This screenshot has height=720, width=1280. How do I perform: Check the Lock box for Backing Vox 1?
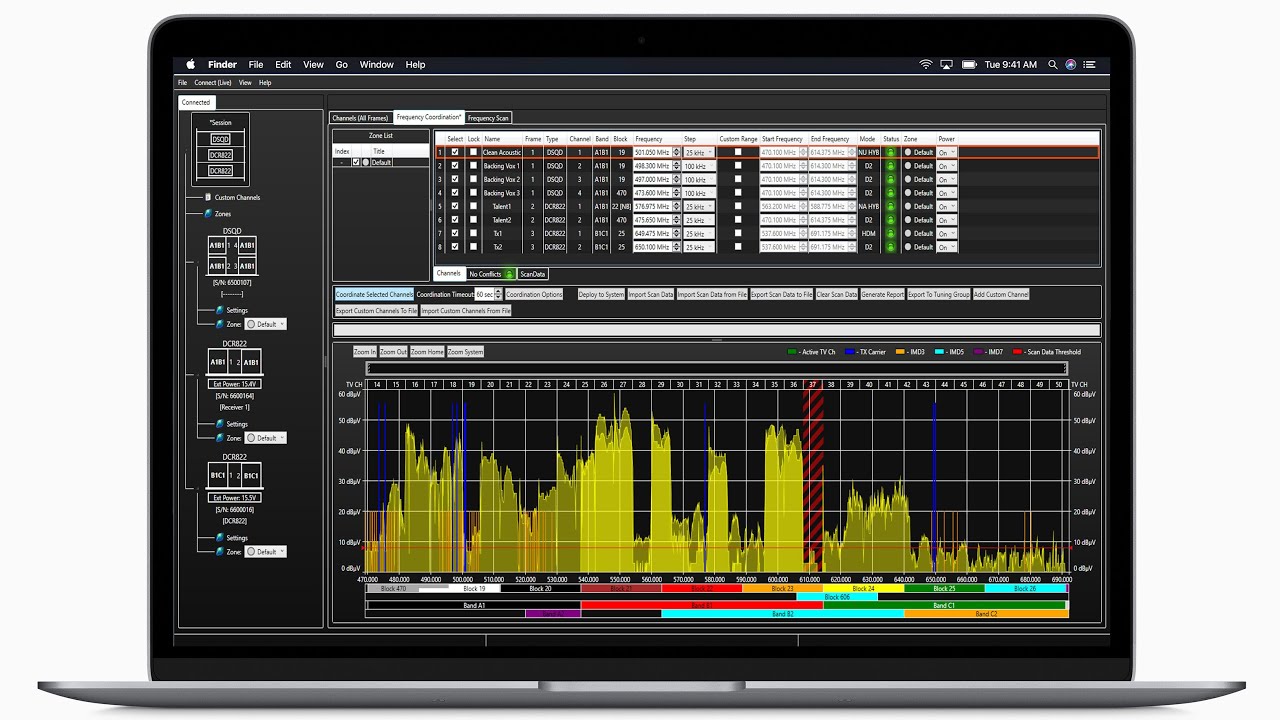tap(474, 166)
